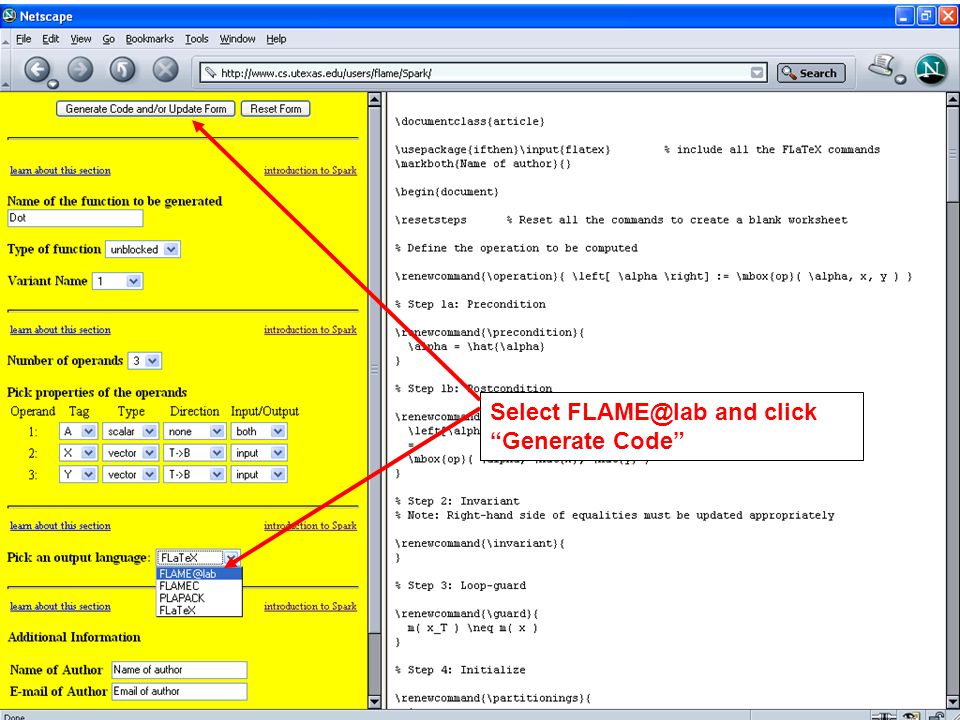
Task: Click 'learn about this section' above Number of operands
Action: tap(60, 329)
